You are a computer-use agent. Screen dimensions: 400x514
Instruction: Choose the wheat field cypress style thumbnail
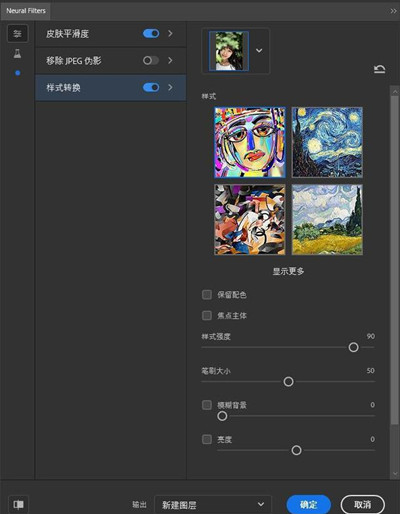click(x=327, y=220)
